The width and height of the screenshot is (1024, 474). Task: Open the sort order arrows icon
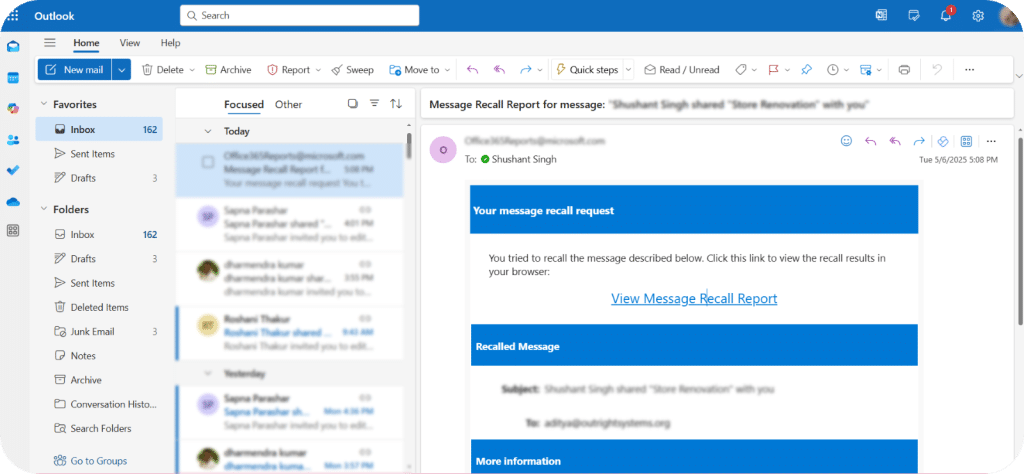tap(396, 104)
